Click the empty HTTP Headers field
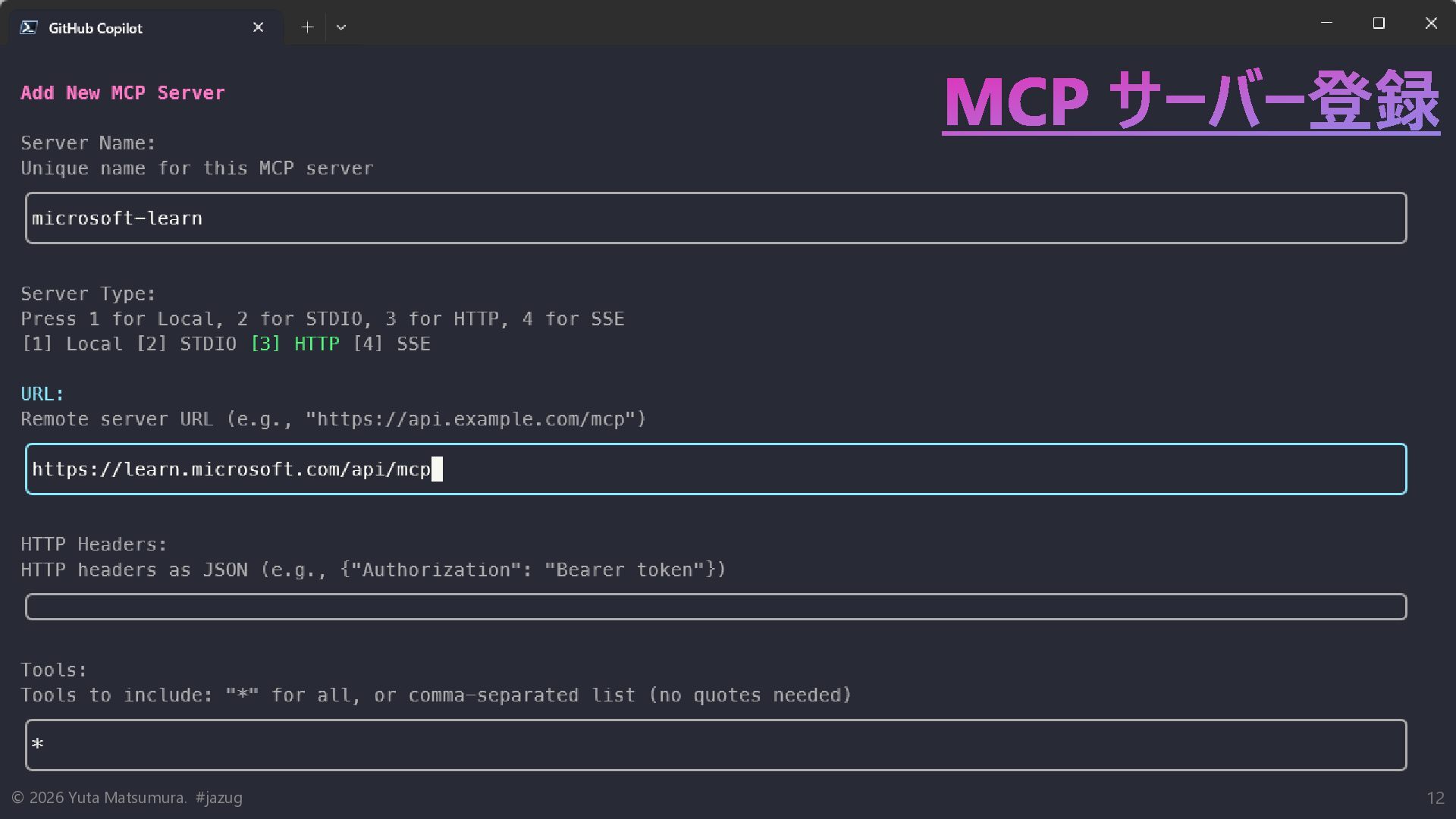 (x=715, y=607)
